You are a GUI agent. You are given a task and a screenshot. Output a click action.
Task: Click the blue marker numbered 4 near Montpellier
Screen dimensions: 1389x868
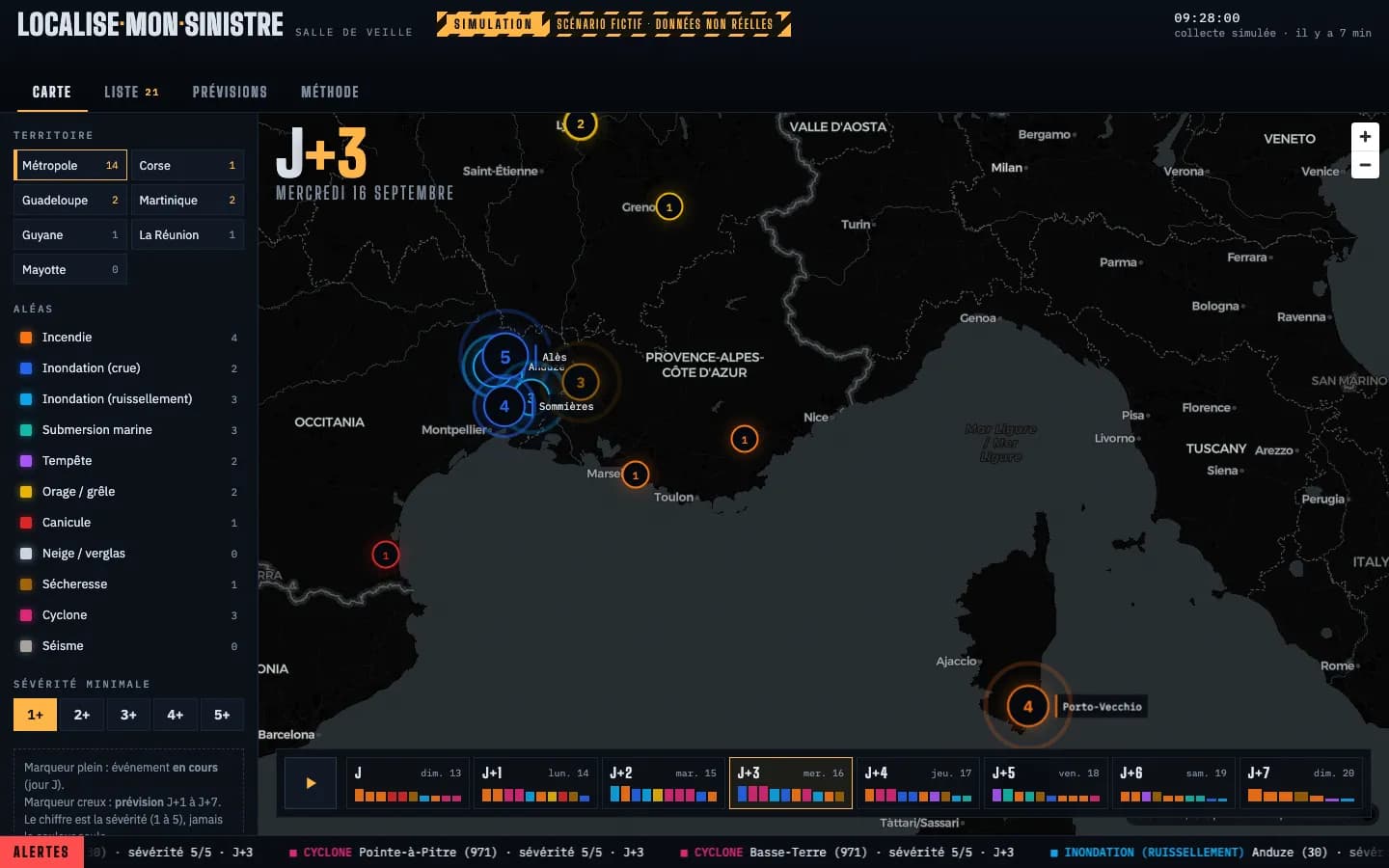point(504,406)
